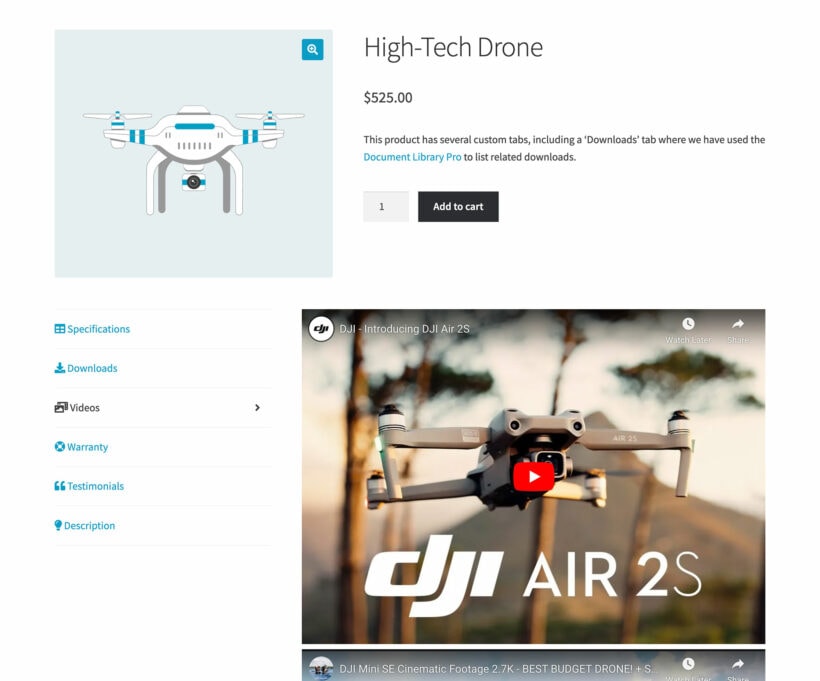Click the Testimonials quotation mark icon
Viewport: 820px width, 681px height.
point(58,486)
